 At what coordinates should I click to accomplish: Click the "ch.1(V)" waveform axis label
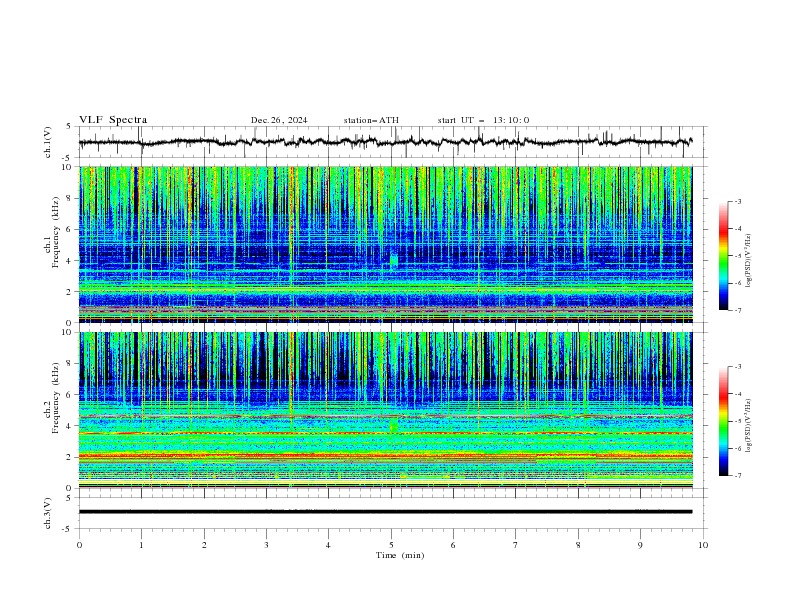(48, 142)
